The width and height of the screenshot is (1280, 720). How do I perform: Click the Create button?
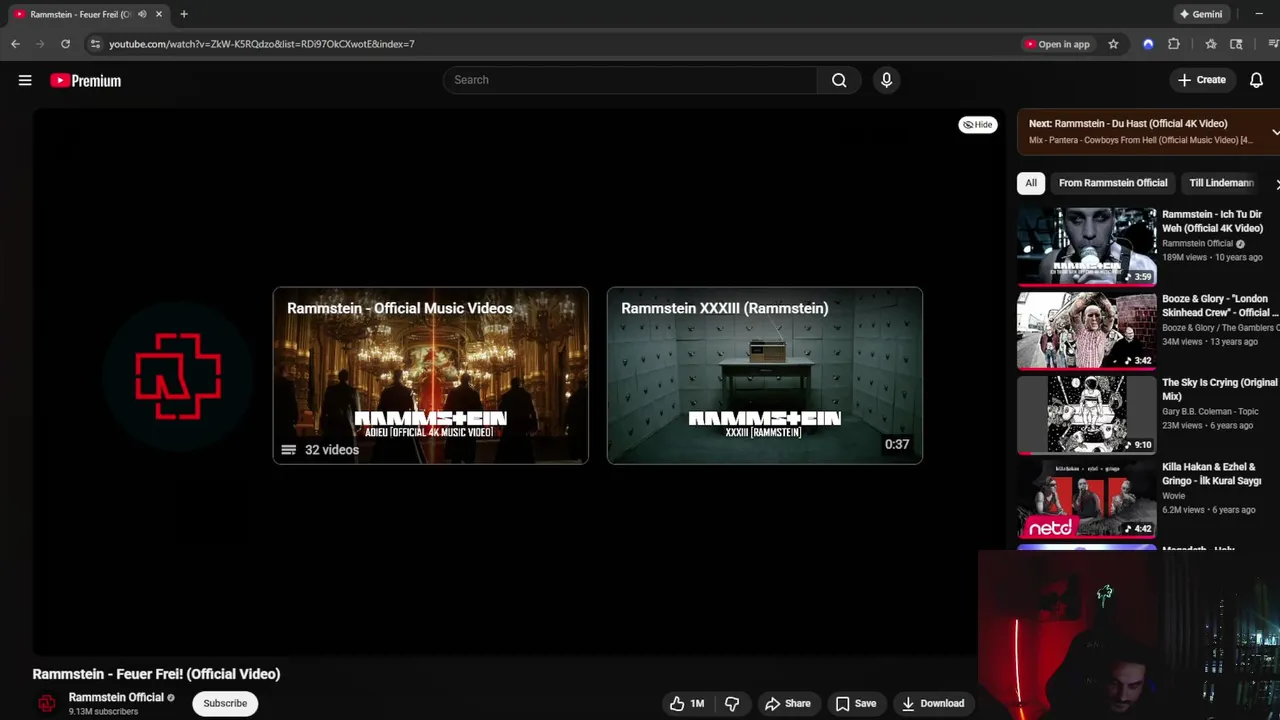click(x=1201, y=80)
